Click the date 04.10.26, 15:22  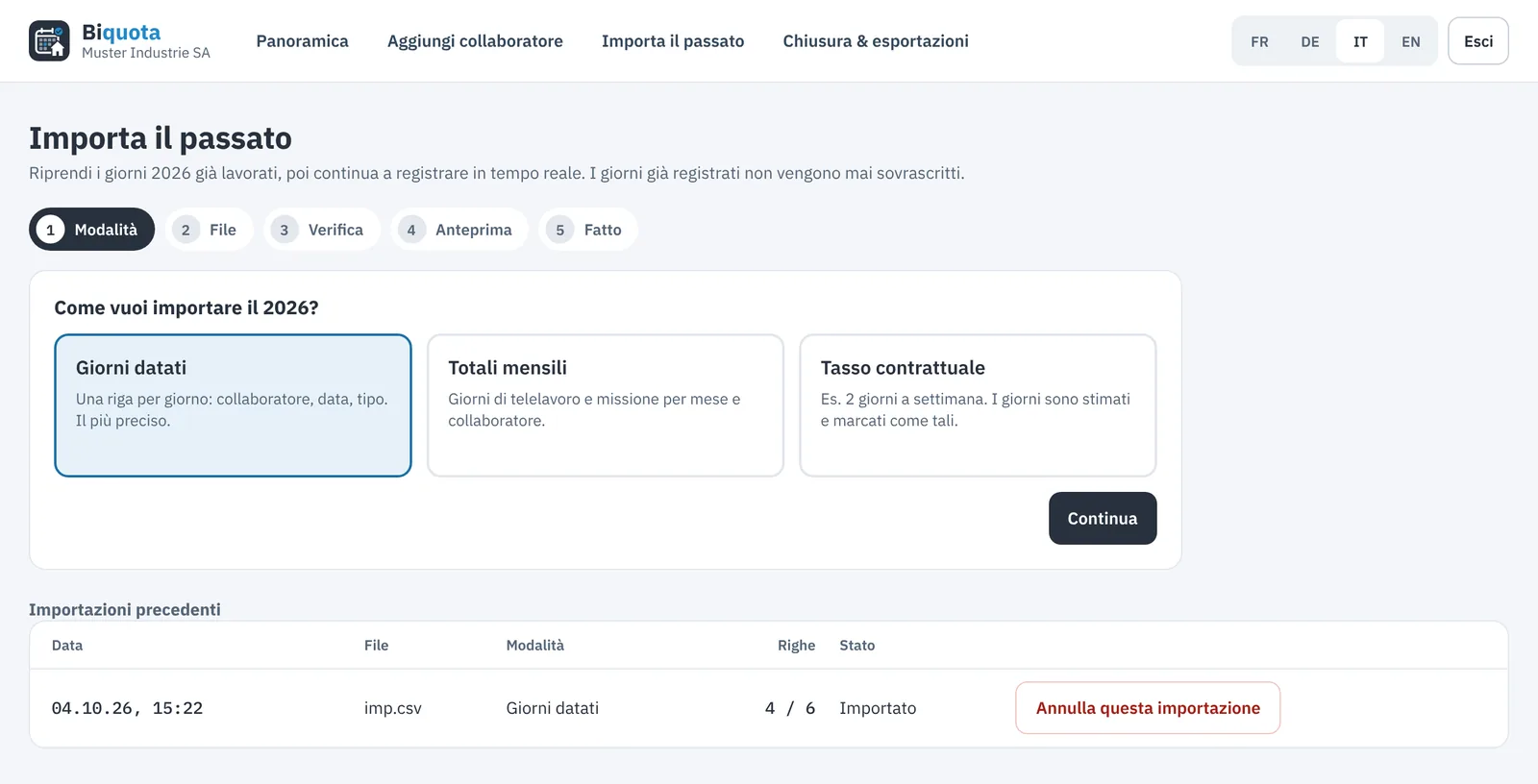click(127, 708)
